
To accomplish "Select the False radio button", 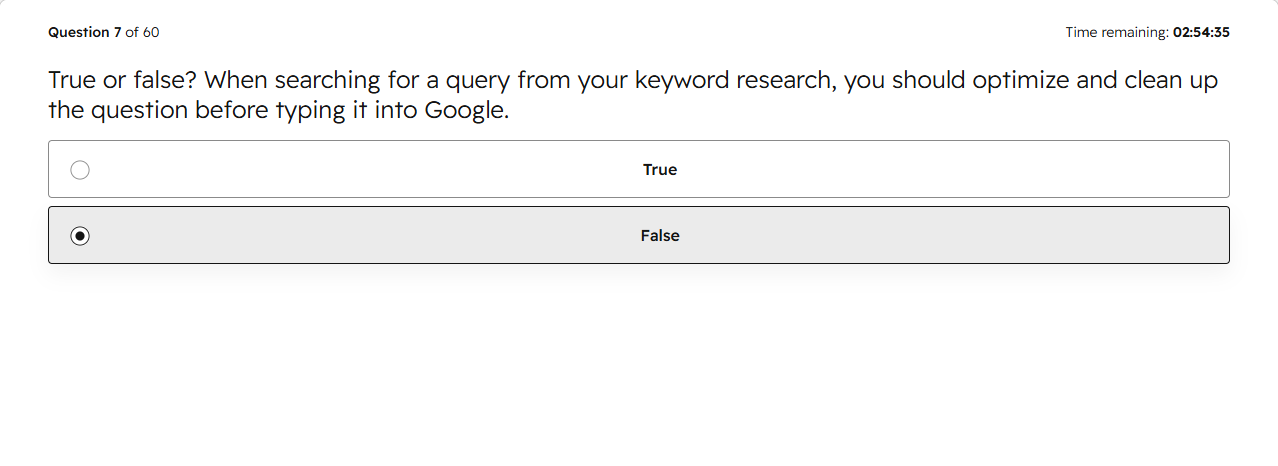I will click(80, 236).
